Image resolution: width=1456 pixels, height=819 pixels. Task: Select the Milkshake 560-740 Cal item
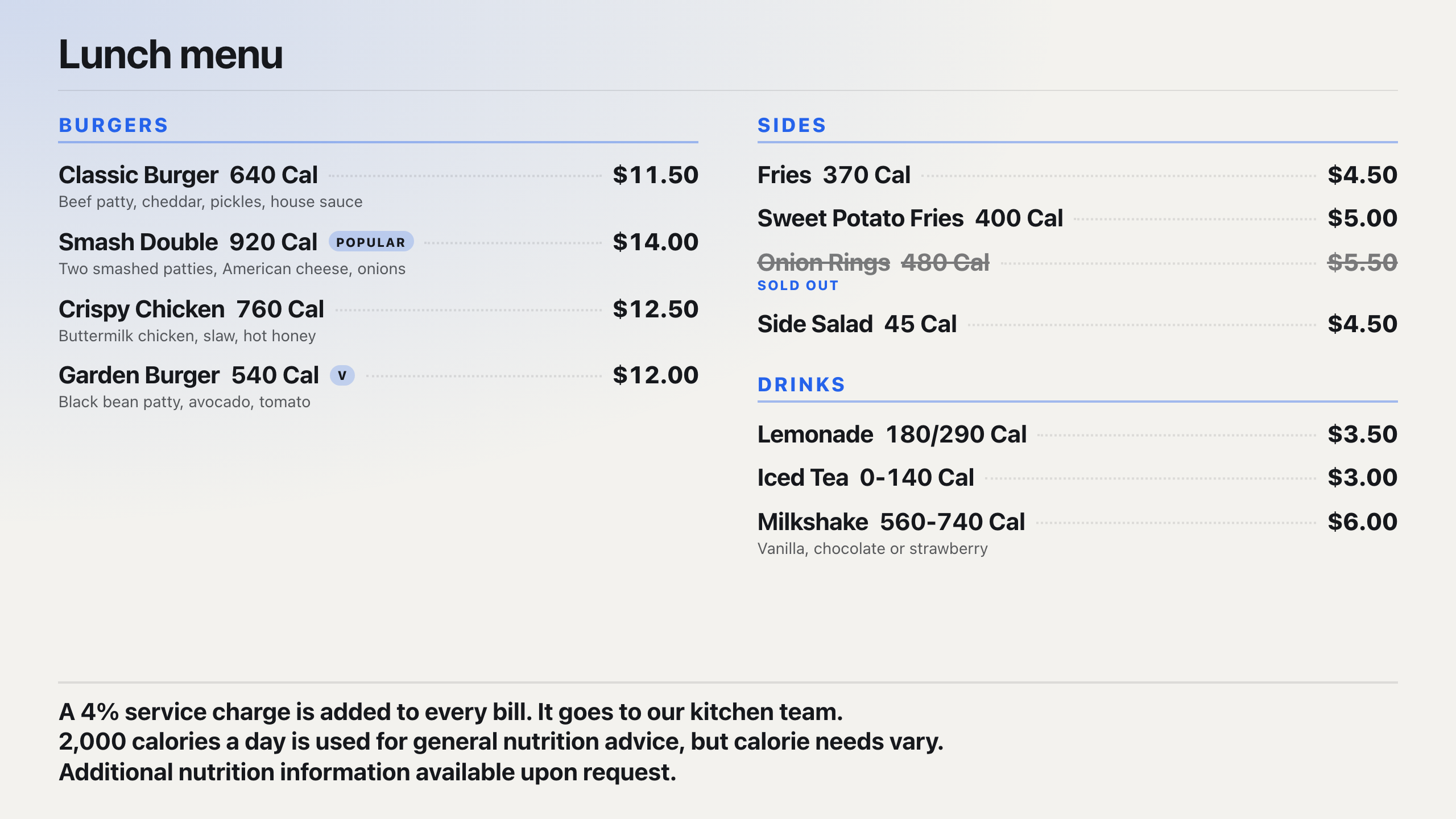pos(891,522)
